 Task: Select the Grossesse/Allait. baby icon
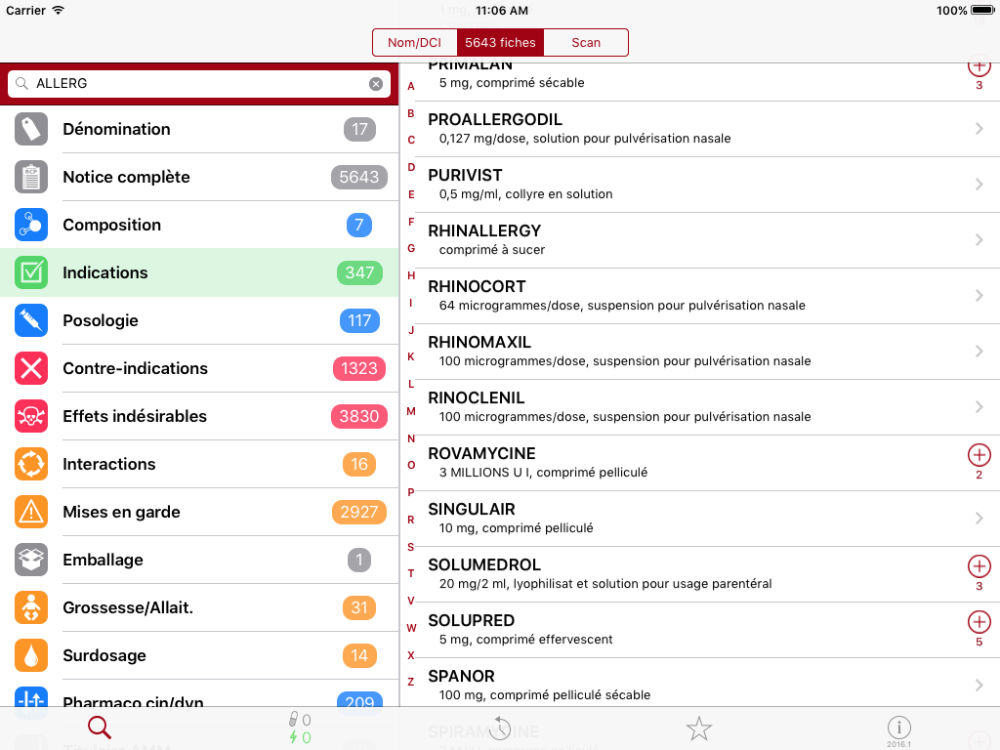[x=31, y=607]
